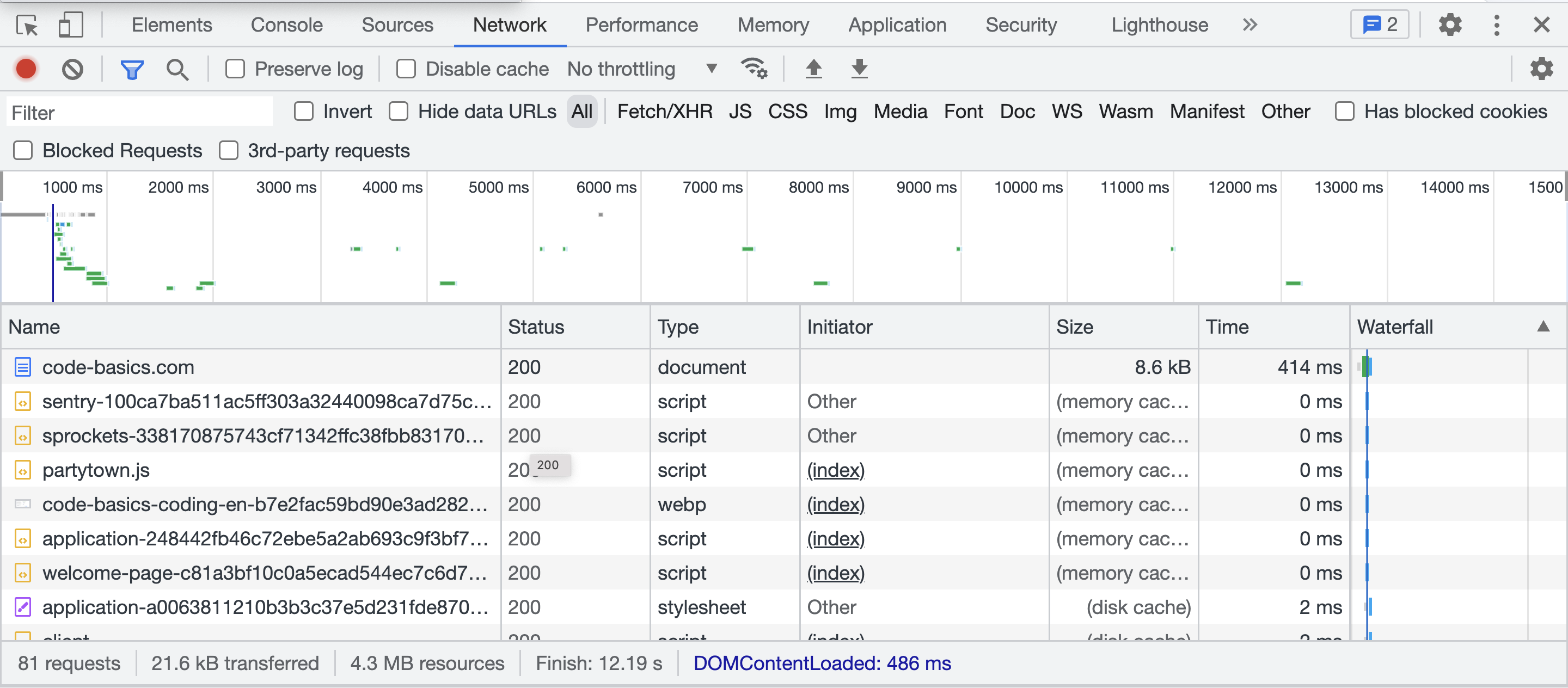Open network conditions wifi icon
Screen dimensions: 1568x688
(x=754, y=68)
